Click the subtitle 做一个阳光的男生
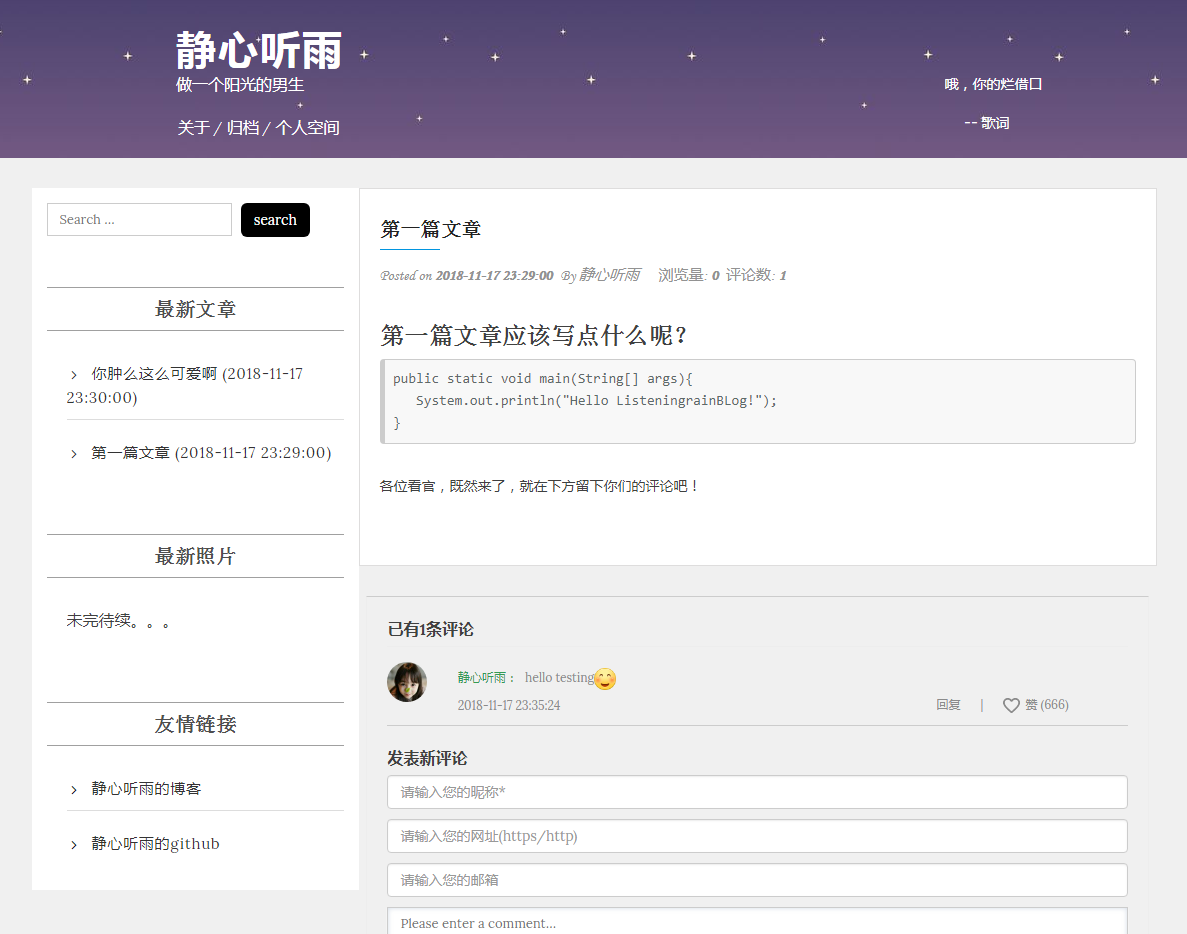1187x934 pixels. 240,85
